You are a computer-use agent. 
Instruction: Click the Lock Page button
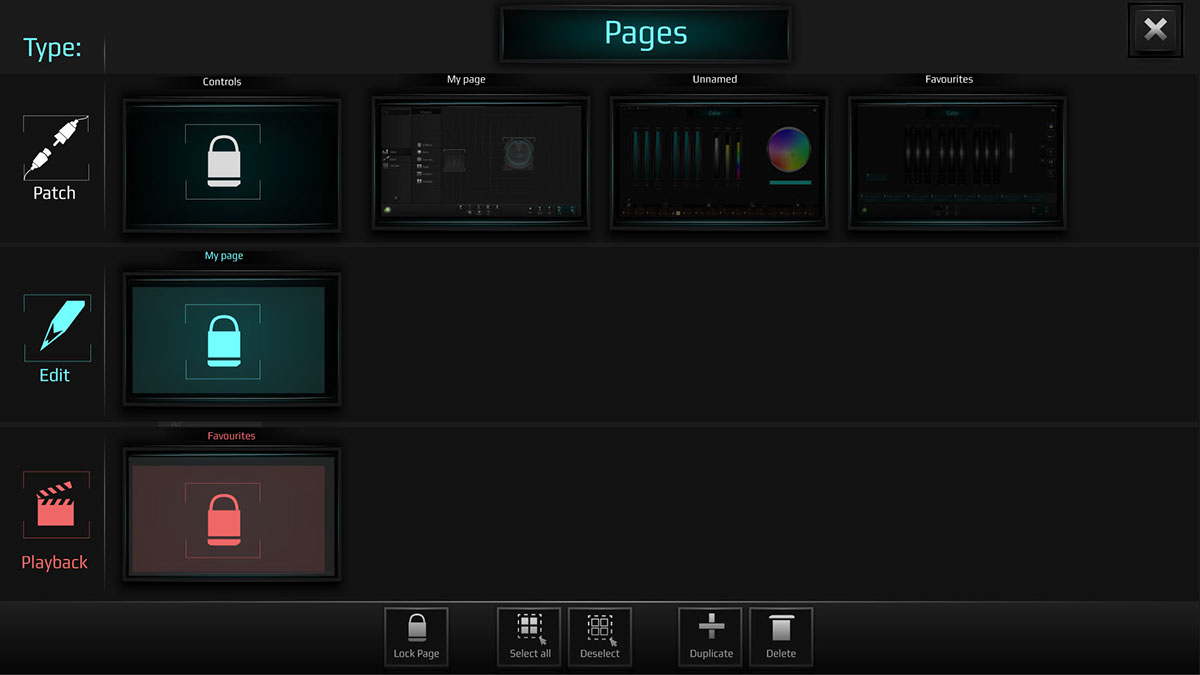[416, 637]
